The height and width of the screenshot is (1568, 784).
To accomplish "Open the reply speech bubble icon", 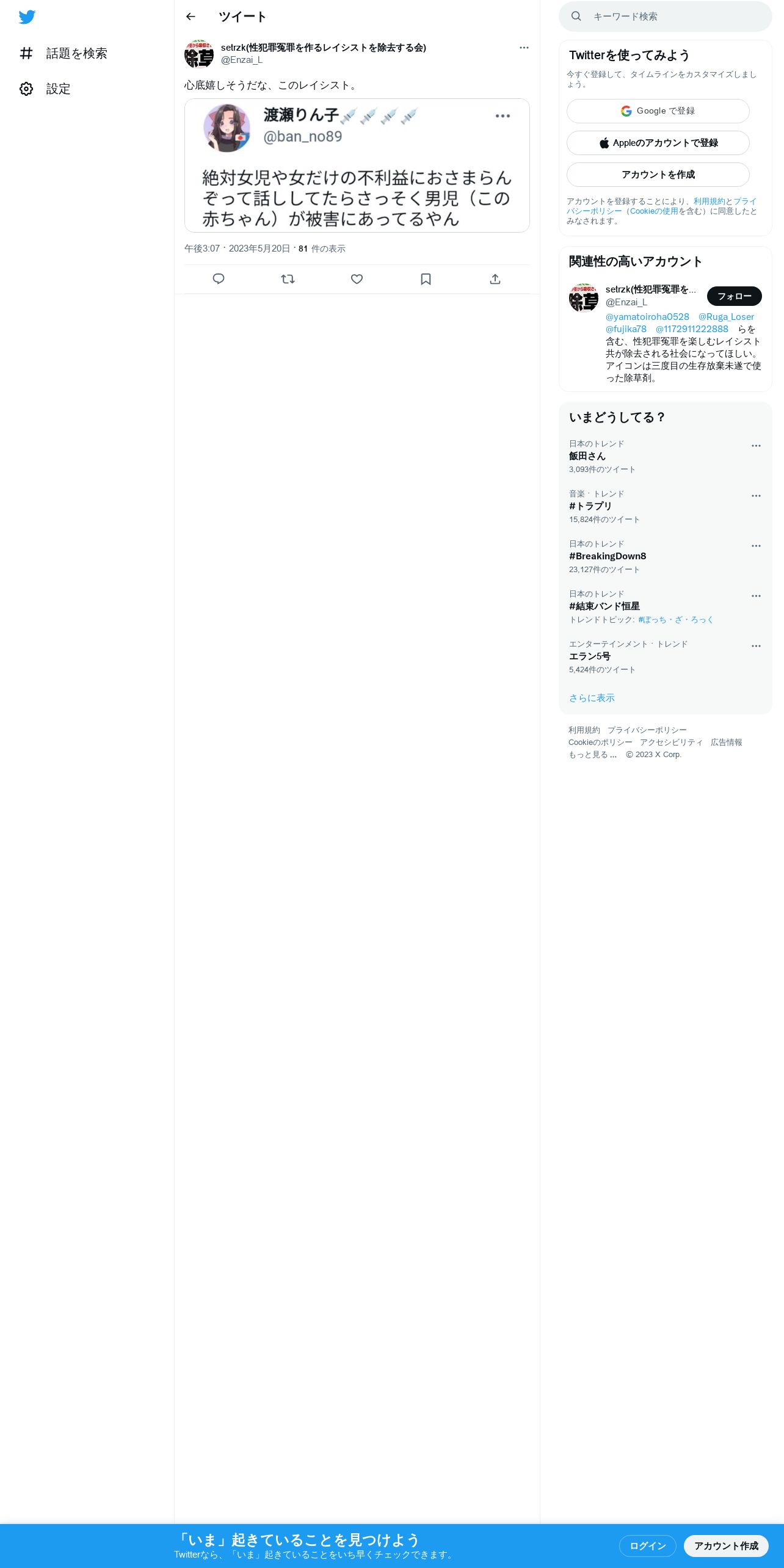I will point(219,279).
